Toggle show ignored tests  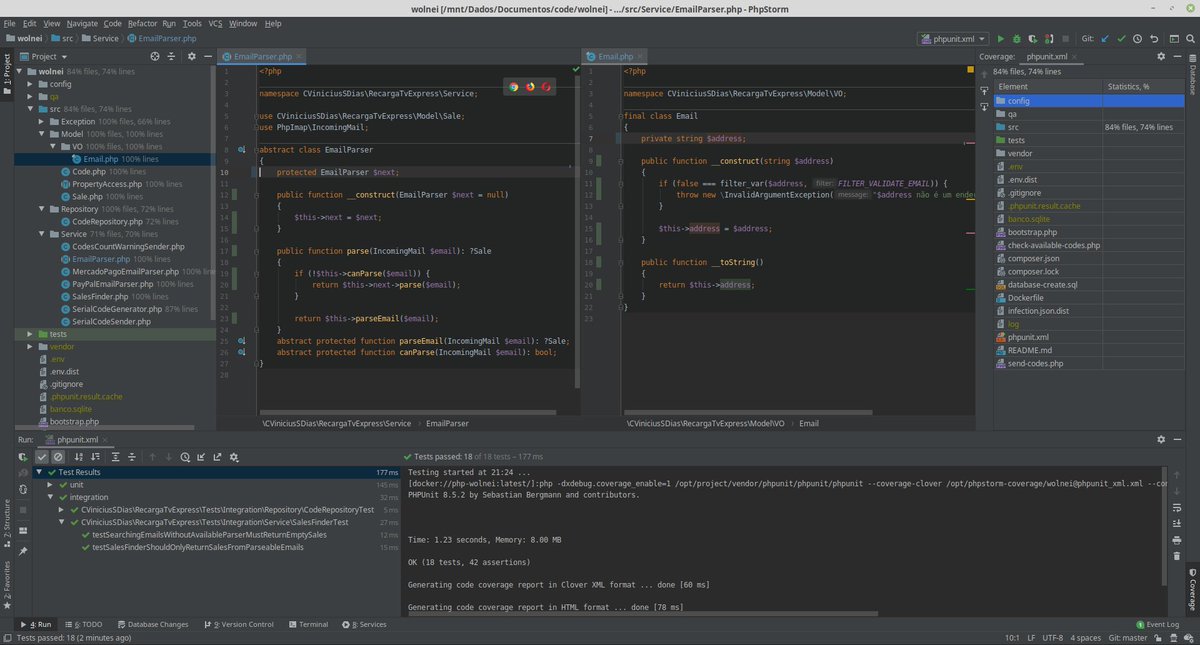(58, 457)
